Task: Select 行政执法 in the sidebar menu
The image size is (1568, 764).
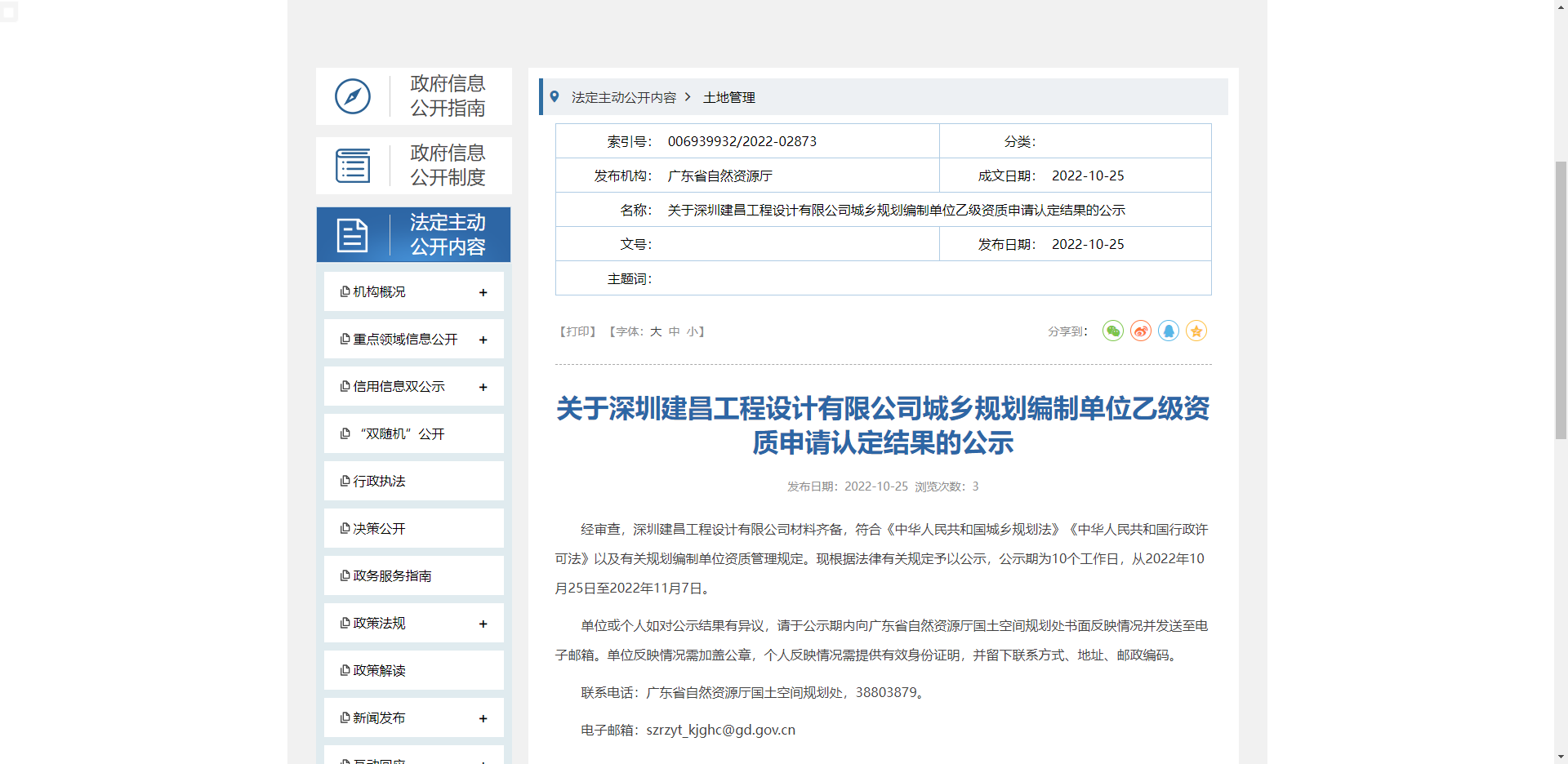Action: (x=378, y=481)
